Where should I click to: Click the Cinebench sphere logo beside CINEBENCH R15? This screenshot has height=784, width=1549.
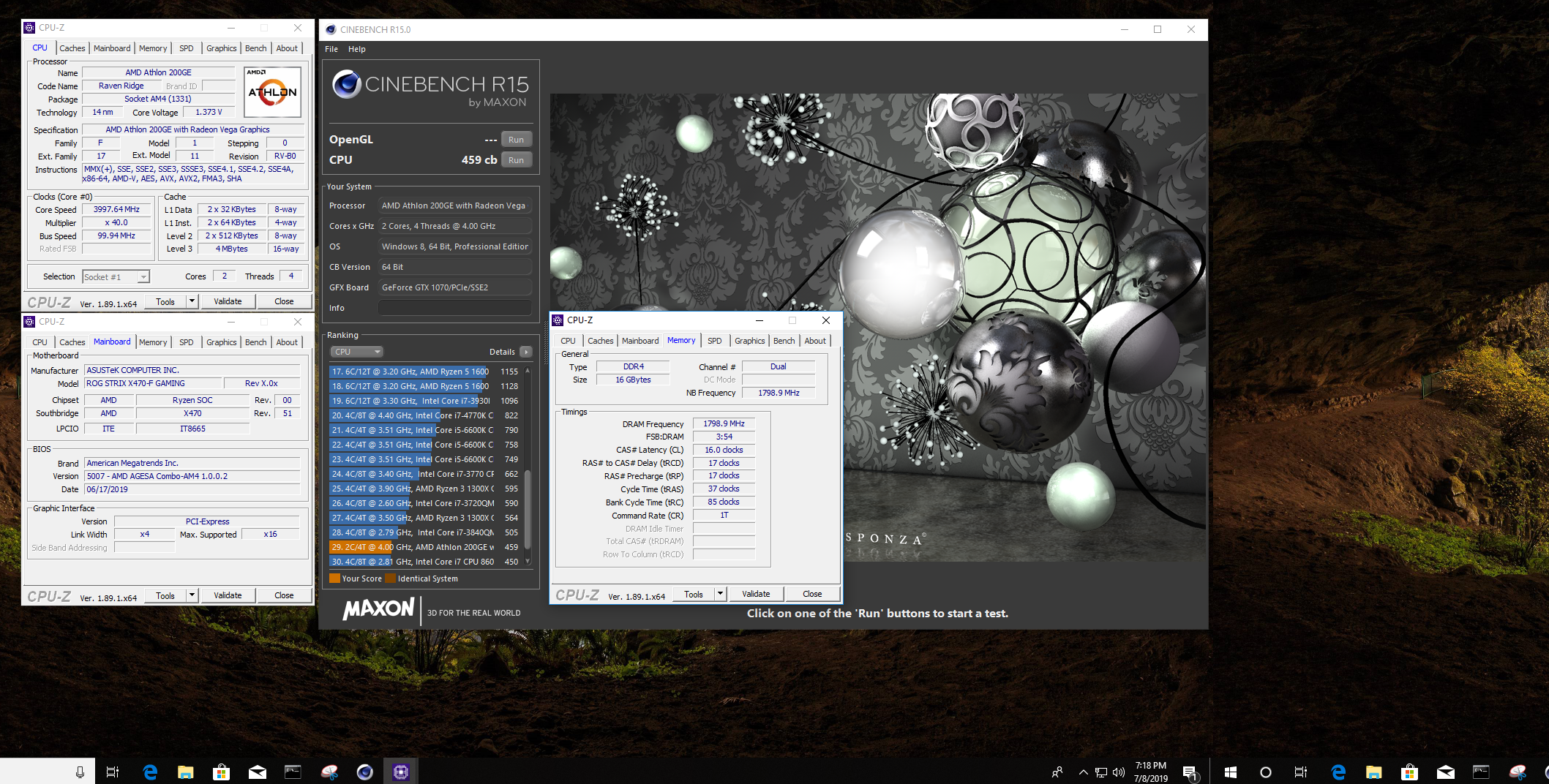(x=347, y=85)
